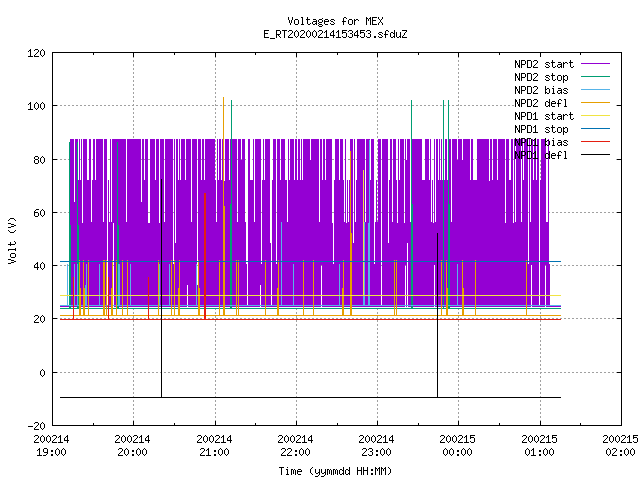Click the y-axis tick value 60
This screenshot has height=480, width=640.
pyautogui.click(x=39, y=213)
